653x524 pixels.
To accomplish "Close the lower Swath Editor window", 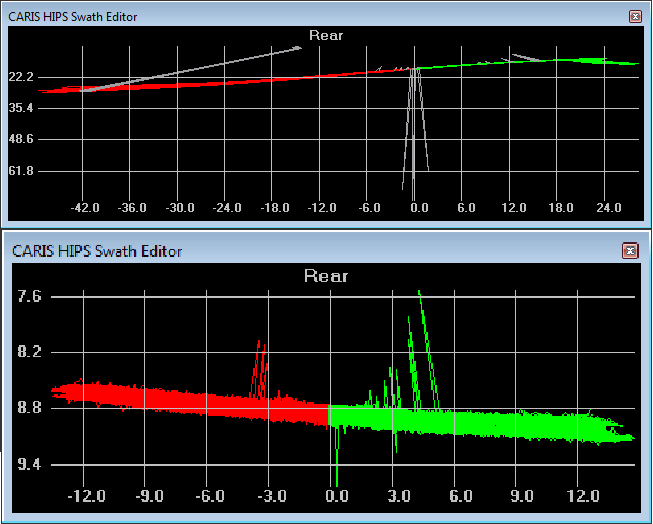I will [630, 251].
